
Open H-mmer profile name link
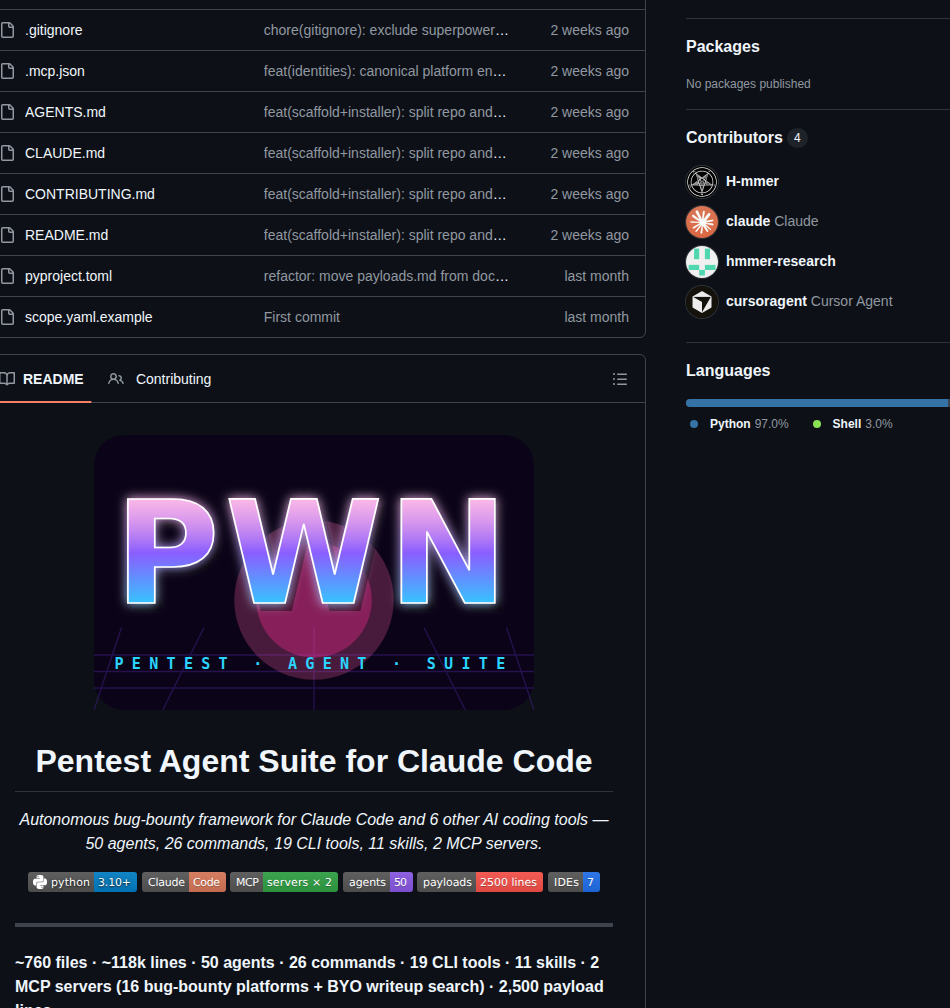pos(752,181)
